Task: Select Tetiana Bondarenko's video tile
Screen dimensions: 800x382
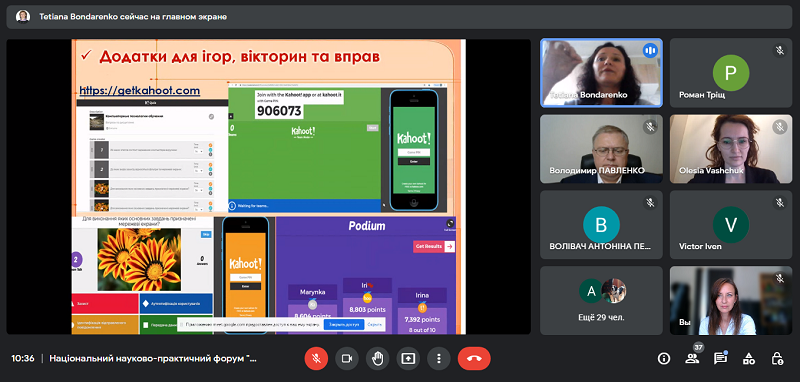Action: (602, 73)
